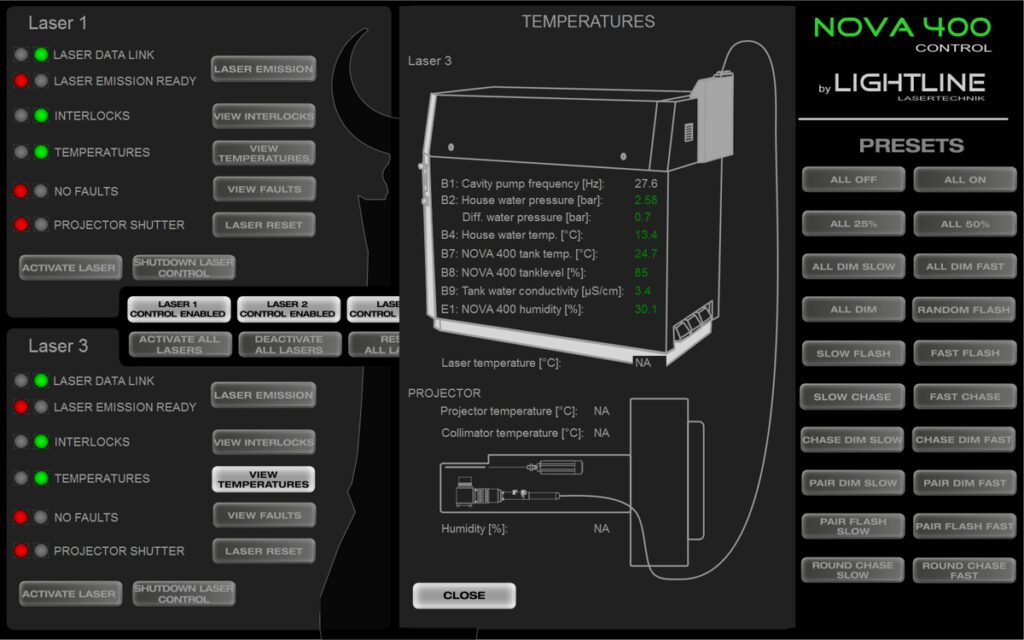Screen dimensions: 1024x640
Task: Select CHASE DIM FAST preset
Action: click(964, 440)
